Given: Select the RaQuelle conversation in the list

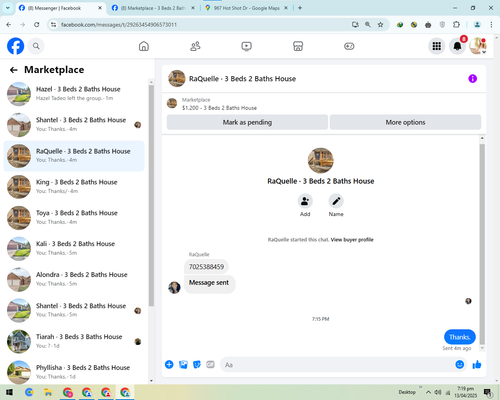Looking at the screenshot, I should point(74,156).
